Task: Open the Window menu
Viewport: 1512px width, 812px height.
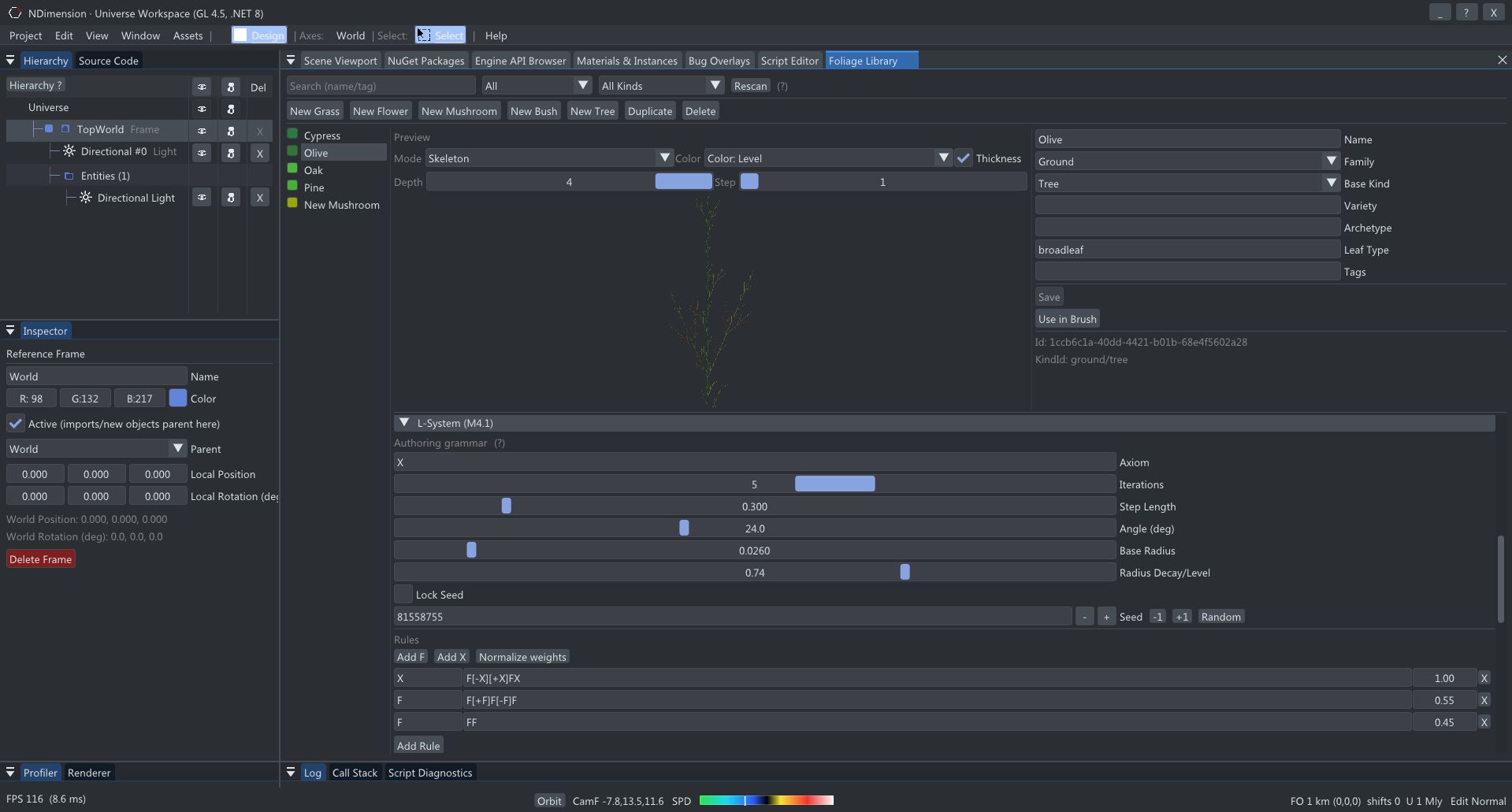Action: [140, 35]
